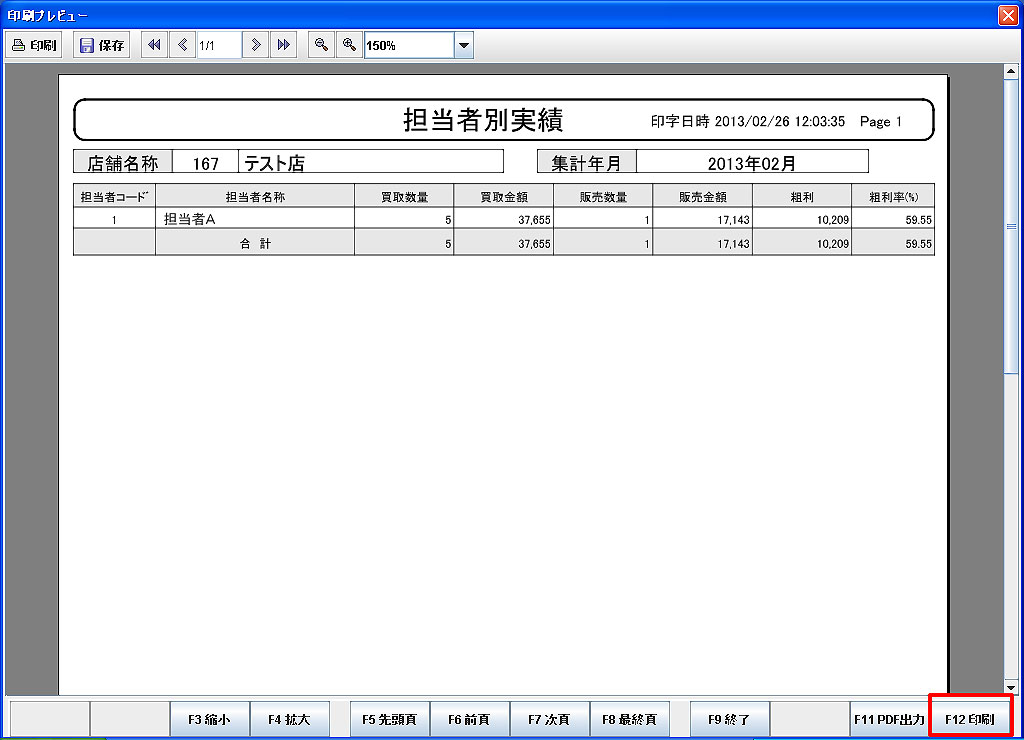1024x740 pixels.
Task: Click the print icon button in top toolbar
Action: click(34, 45)
